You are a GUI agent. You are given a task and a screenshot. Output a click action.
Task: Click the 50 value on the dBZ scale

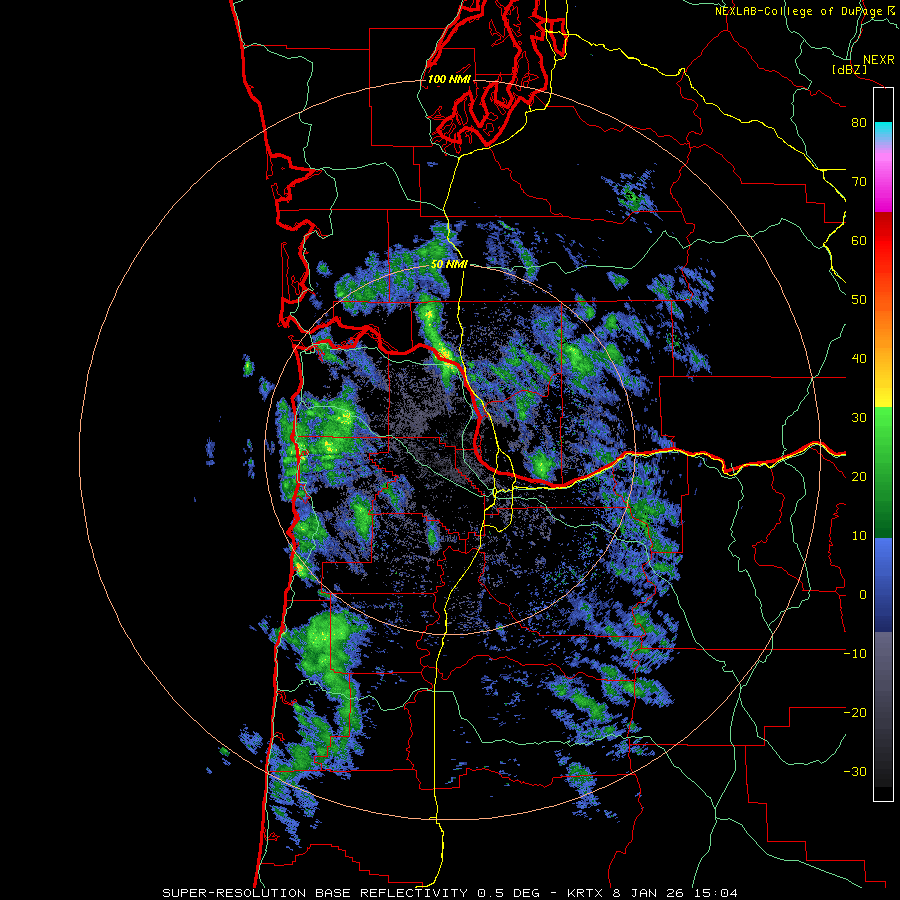[x=859, y=300]
